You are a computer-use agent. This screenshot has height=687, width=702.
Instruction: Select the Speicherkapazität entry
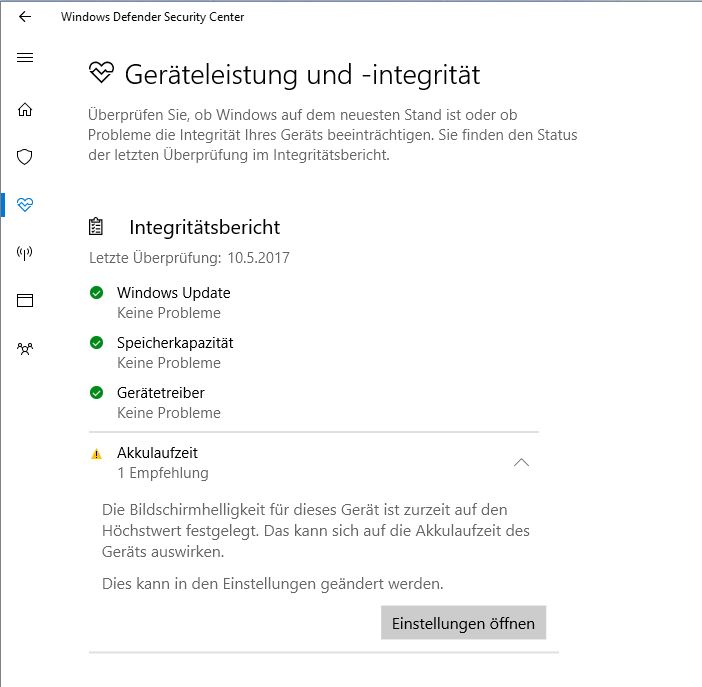pos(175,343)
